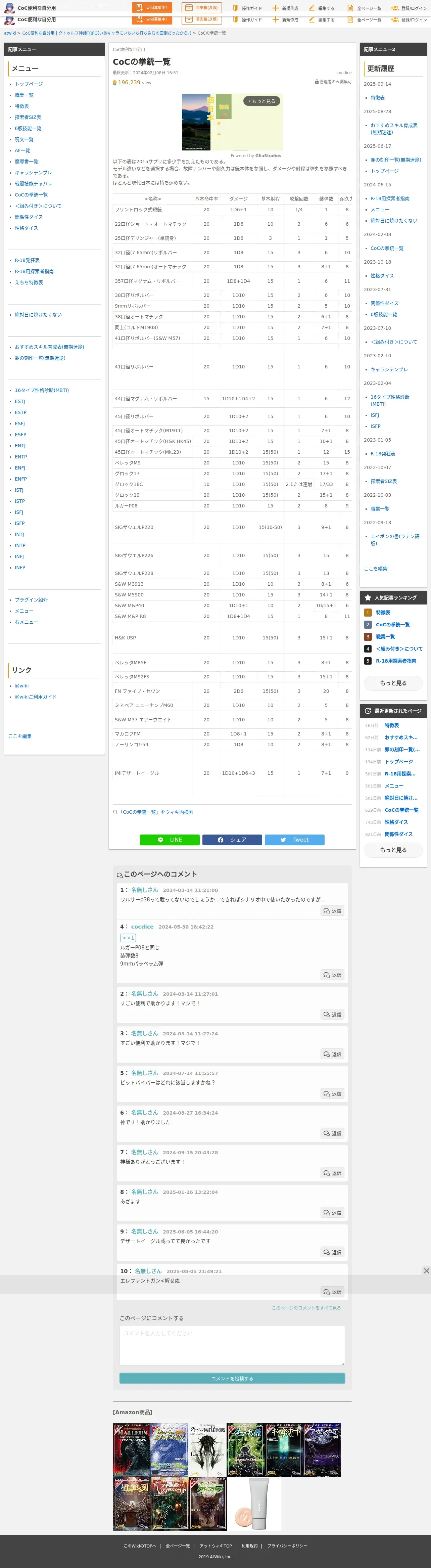Viewport: 431px width, 1568px height.
Task: Close the bottom banner with X icon
Action: click(426, 1271)
